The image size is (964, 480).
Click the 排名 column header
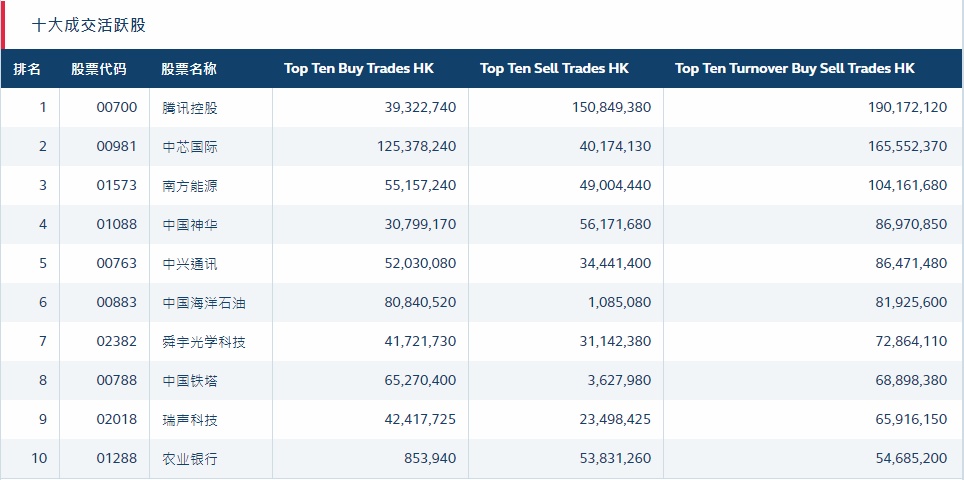pos(28,69)
